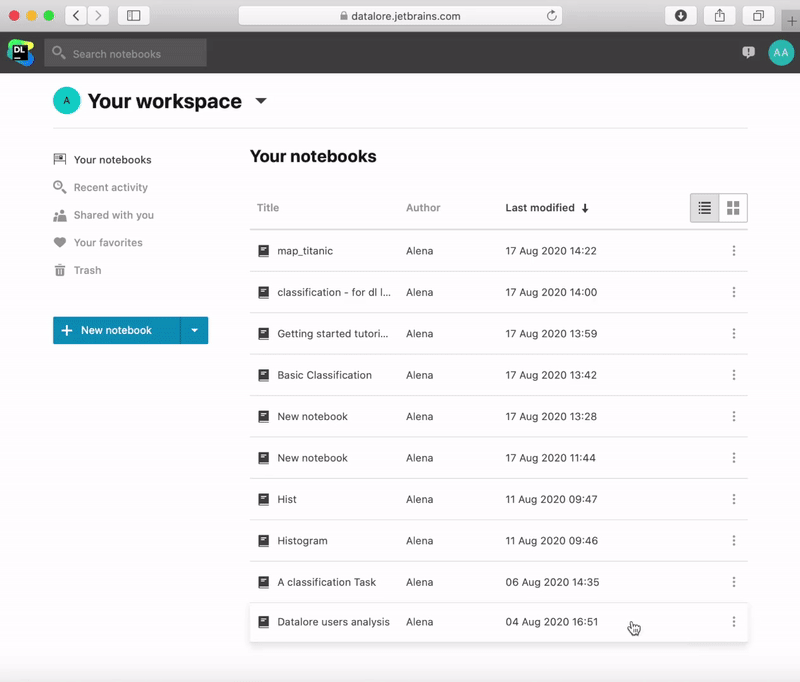Click the Datalore DL logo
The image size is (800, 682).
pyautogui.click(x=20, y=53)
